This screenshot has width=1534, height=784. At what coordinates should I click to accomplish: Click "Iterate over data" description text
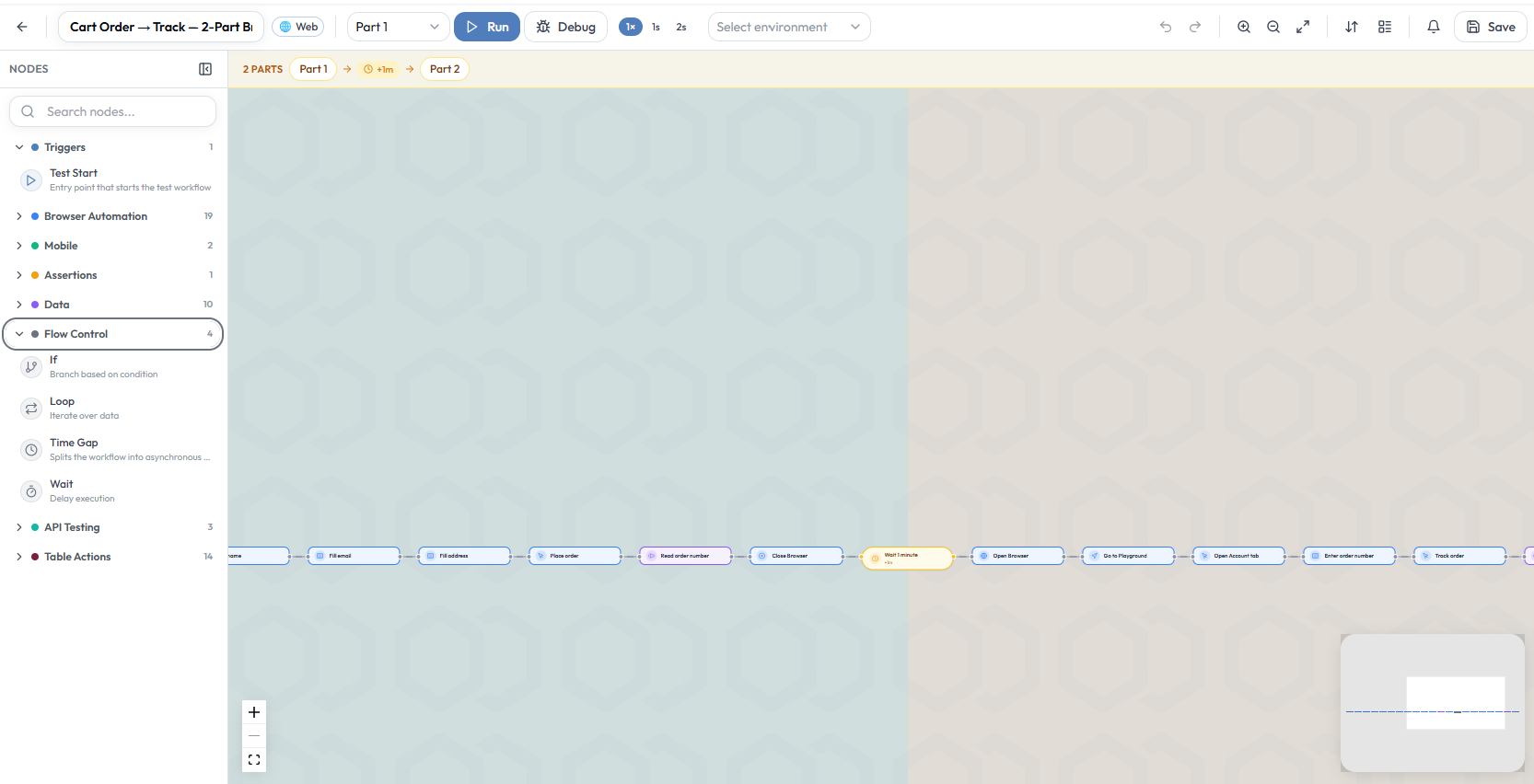coord(84,416)
